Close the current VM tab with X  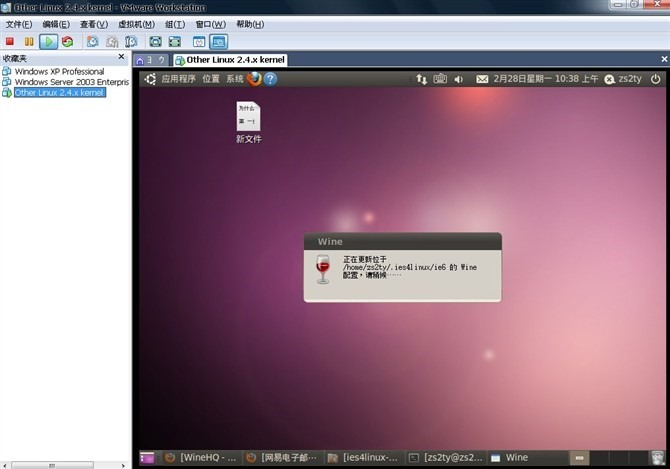click(664, 59)
